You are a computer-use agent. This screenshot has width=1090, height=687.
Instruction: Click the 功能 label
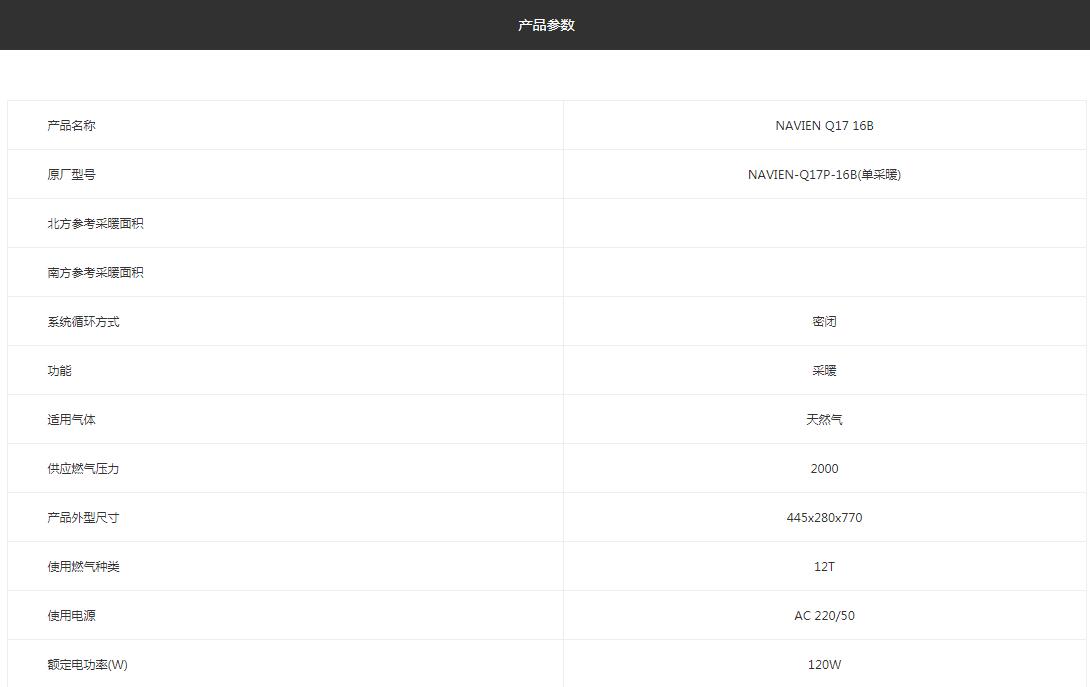(x=60, y=371)
